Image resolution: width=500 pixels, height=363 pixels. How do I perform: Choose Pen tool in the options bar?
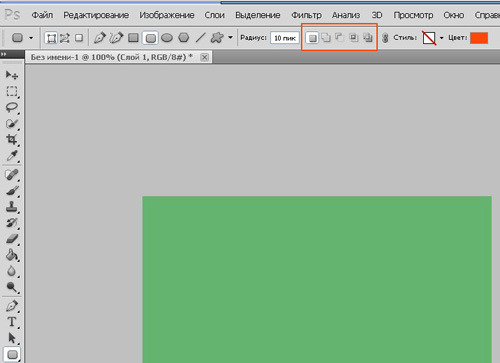(99, 38)
